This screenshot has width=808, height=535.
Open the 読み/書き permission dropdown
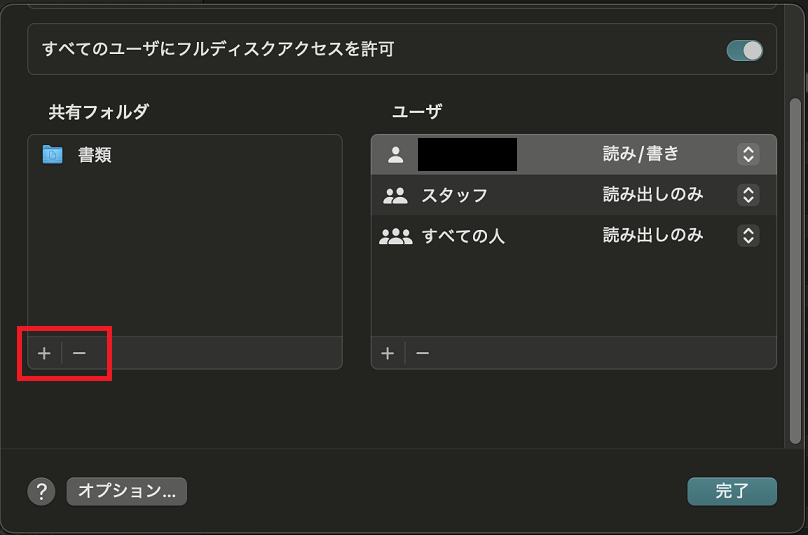[748, 154]
